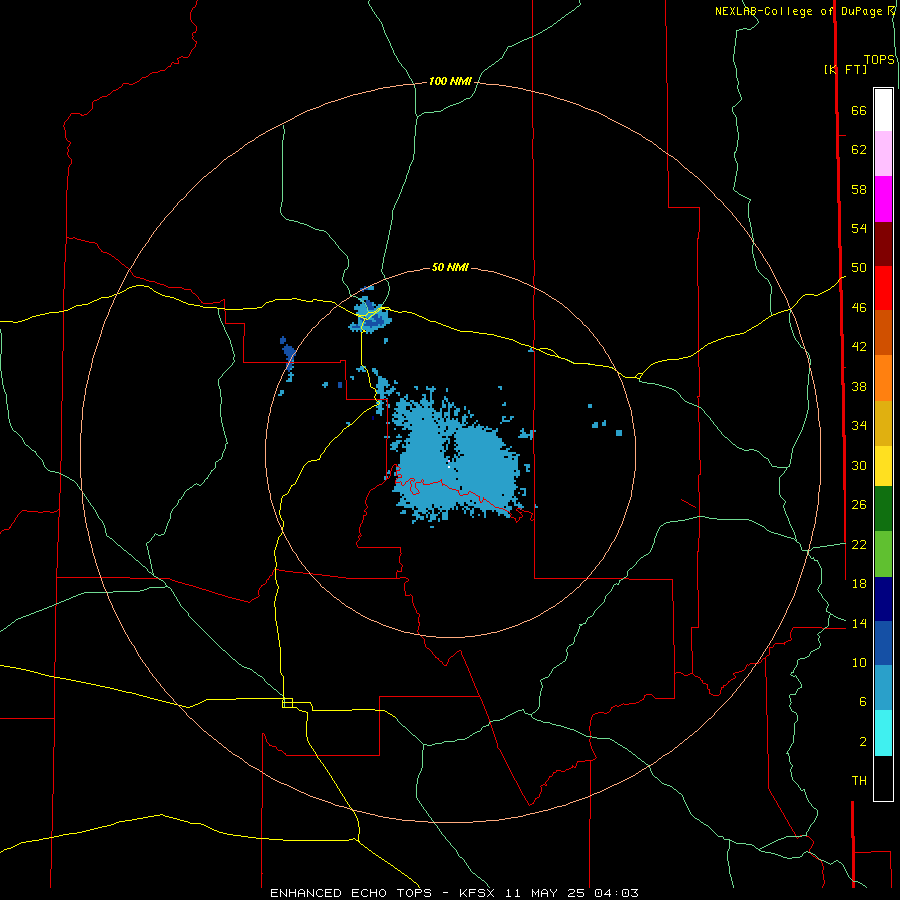900x900 pixels.
Task: Click the legend value 58
Action: [859, 189]
